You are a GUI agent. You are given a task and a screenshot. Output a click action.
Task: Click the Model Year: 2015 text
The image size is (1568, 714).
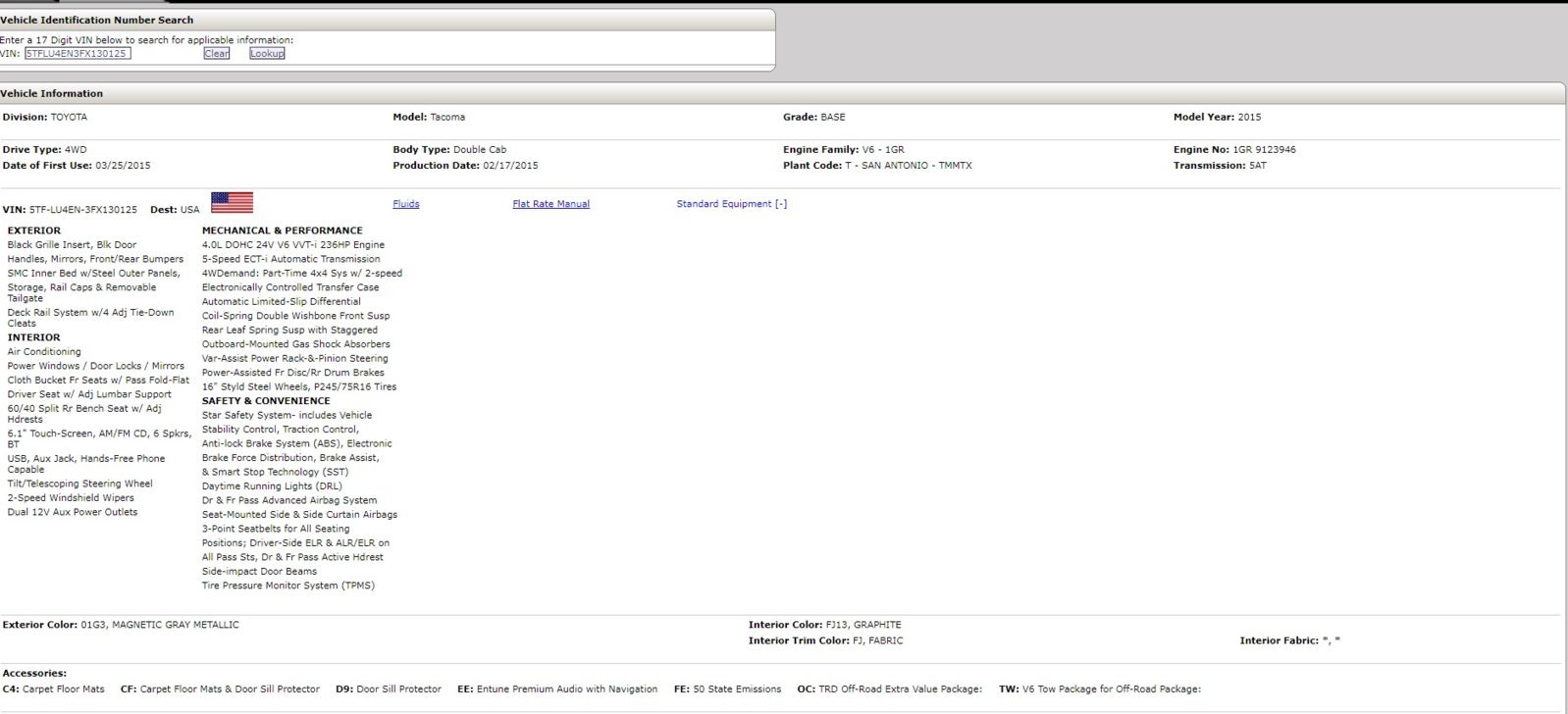[1218, 117]
